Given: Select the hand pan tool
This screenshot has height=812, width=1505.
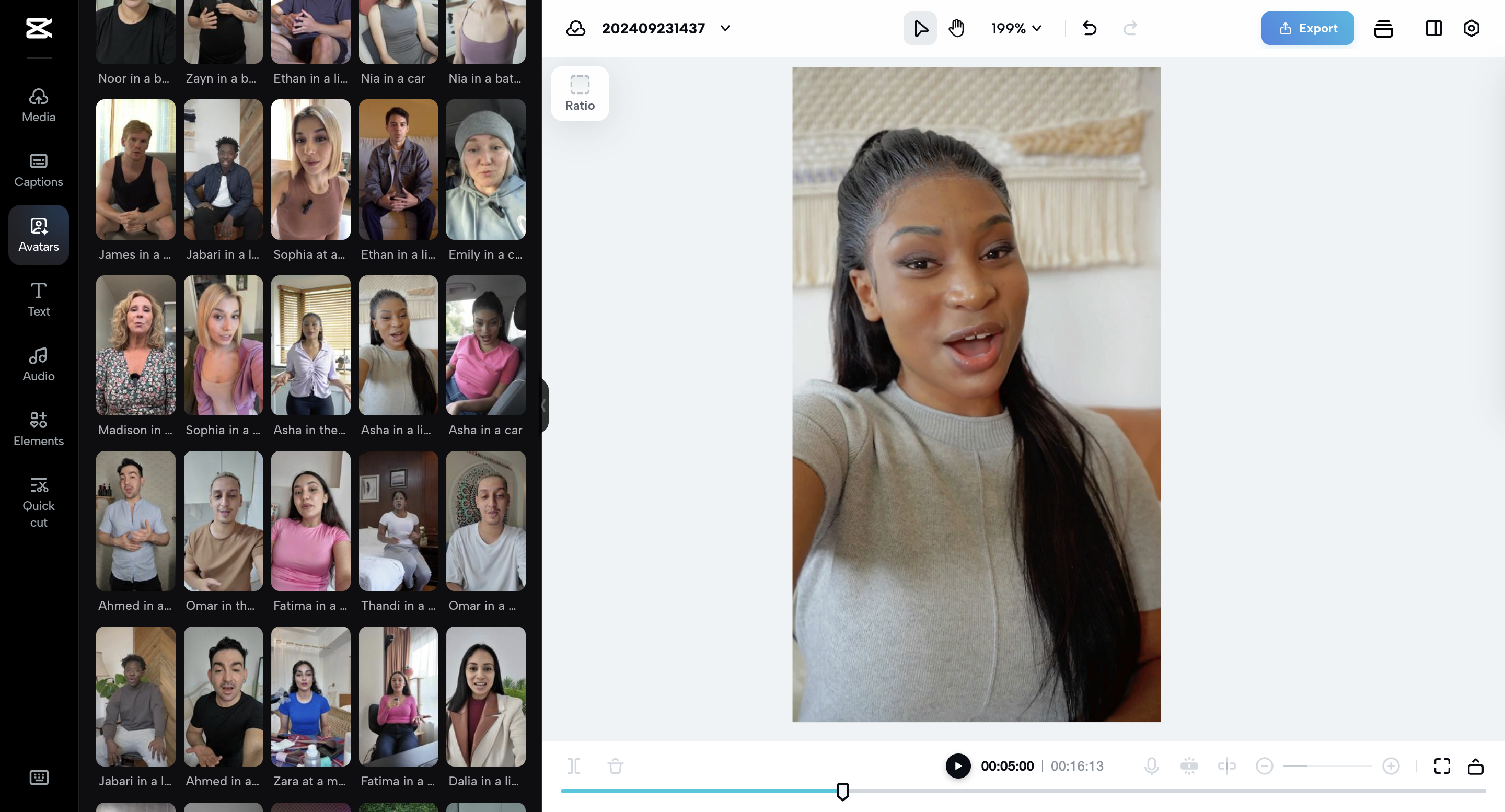Looking at the screenshot, I should point(956,28).
